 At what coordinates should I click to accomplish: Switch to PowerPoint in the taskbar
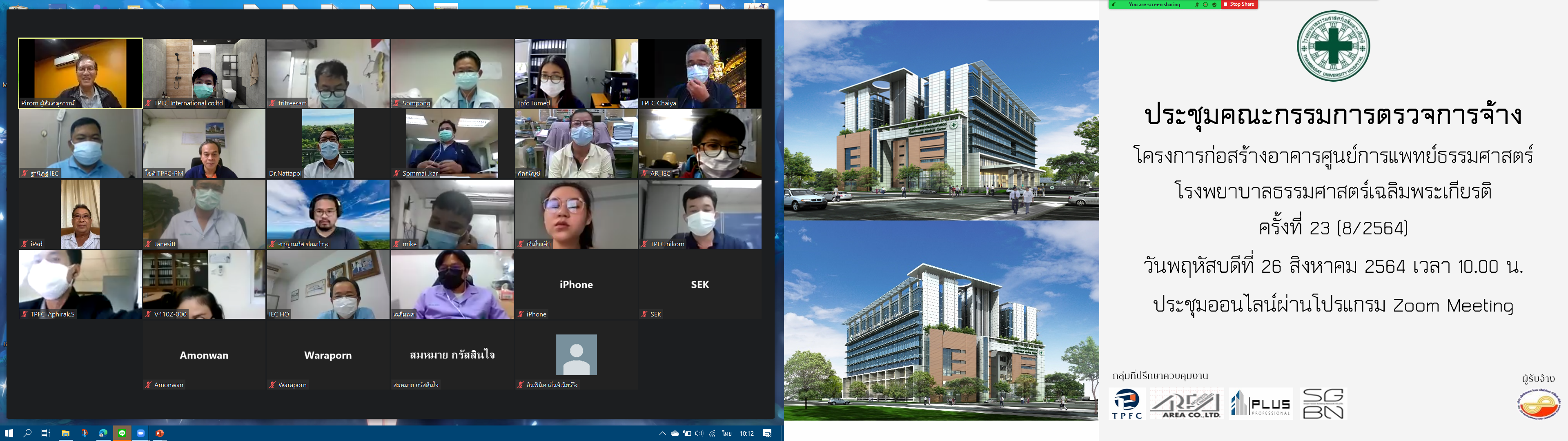click(x=160, y=433)
